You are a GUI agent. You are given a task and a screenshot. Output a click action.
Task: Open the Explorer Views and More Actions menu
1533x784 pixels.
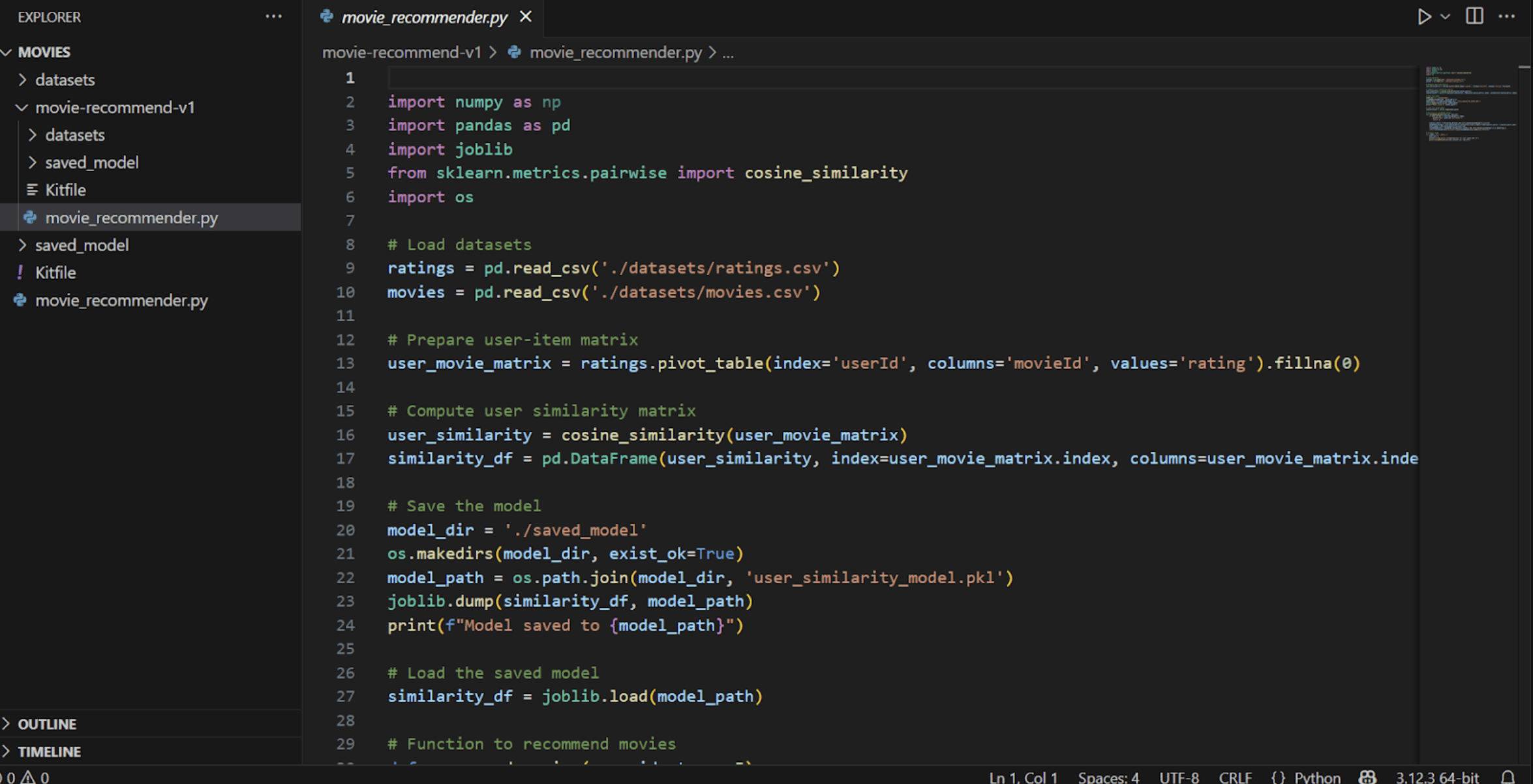point(274,16)
